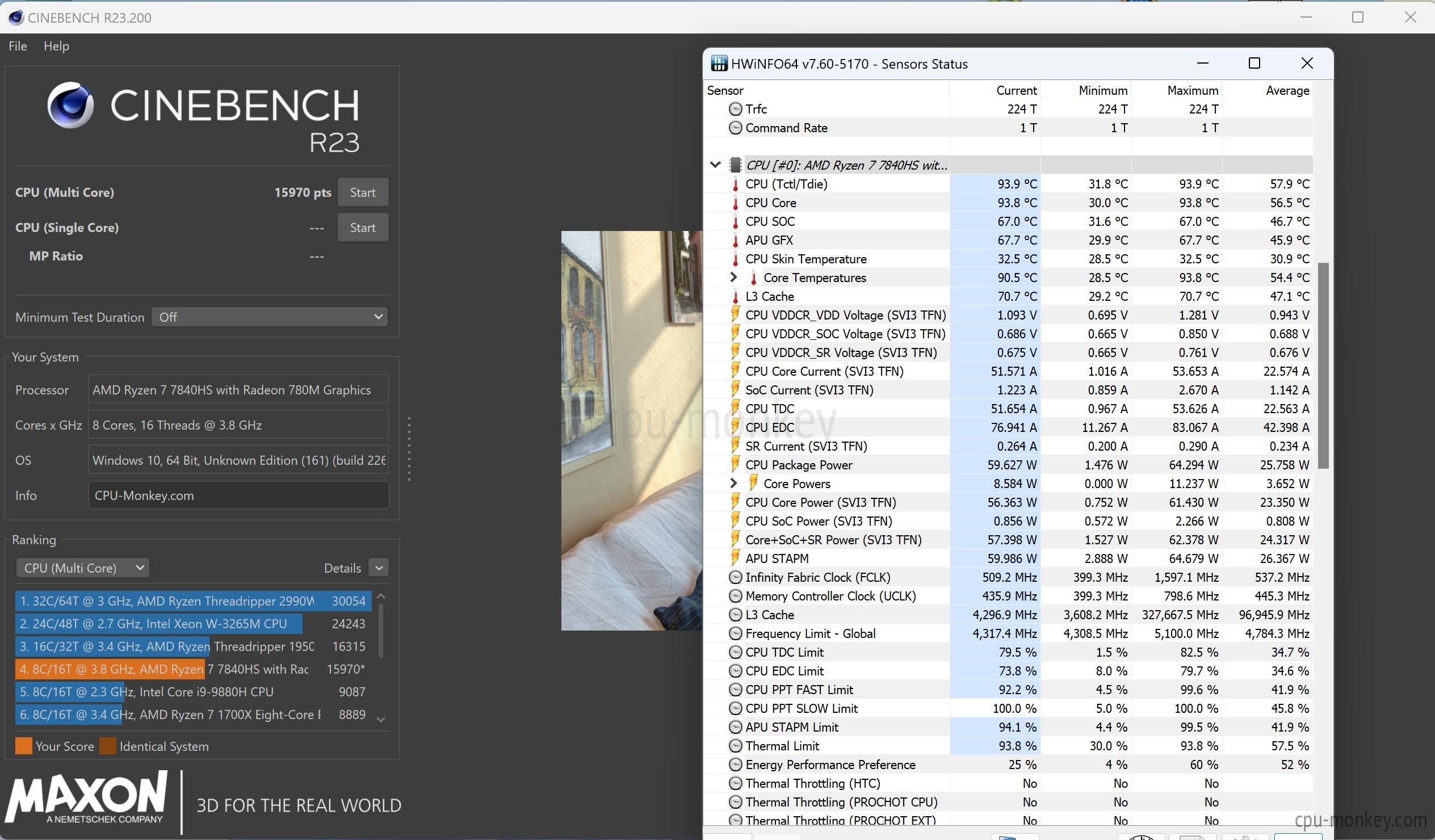
Task: Select the Intel Core i9-9880H ranking entry
Action: click(194, 692)
